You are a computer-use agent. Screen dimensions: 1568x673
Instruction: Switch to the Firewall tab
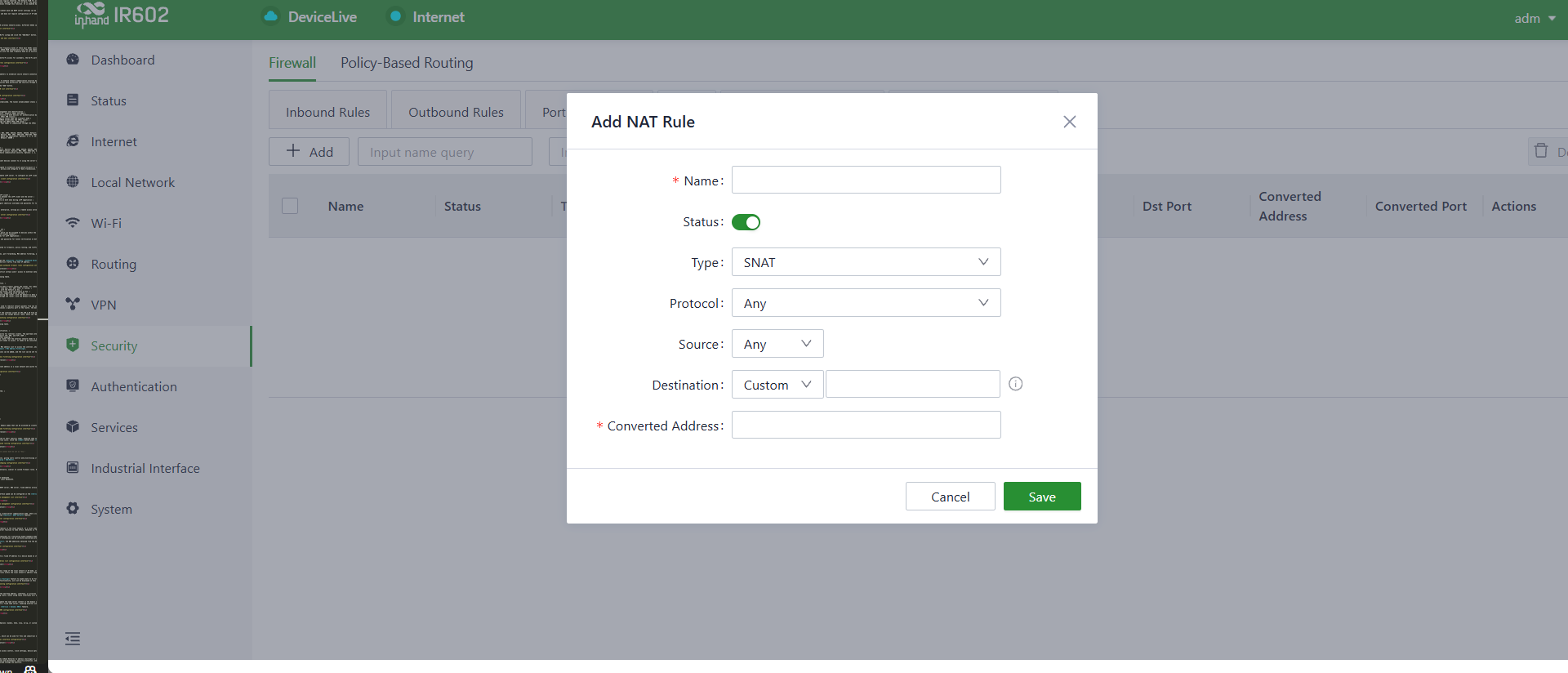[292, 63]
